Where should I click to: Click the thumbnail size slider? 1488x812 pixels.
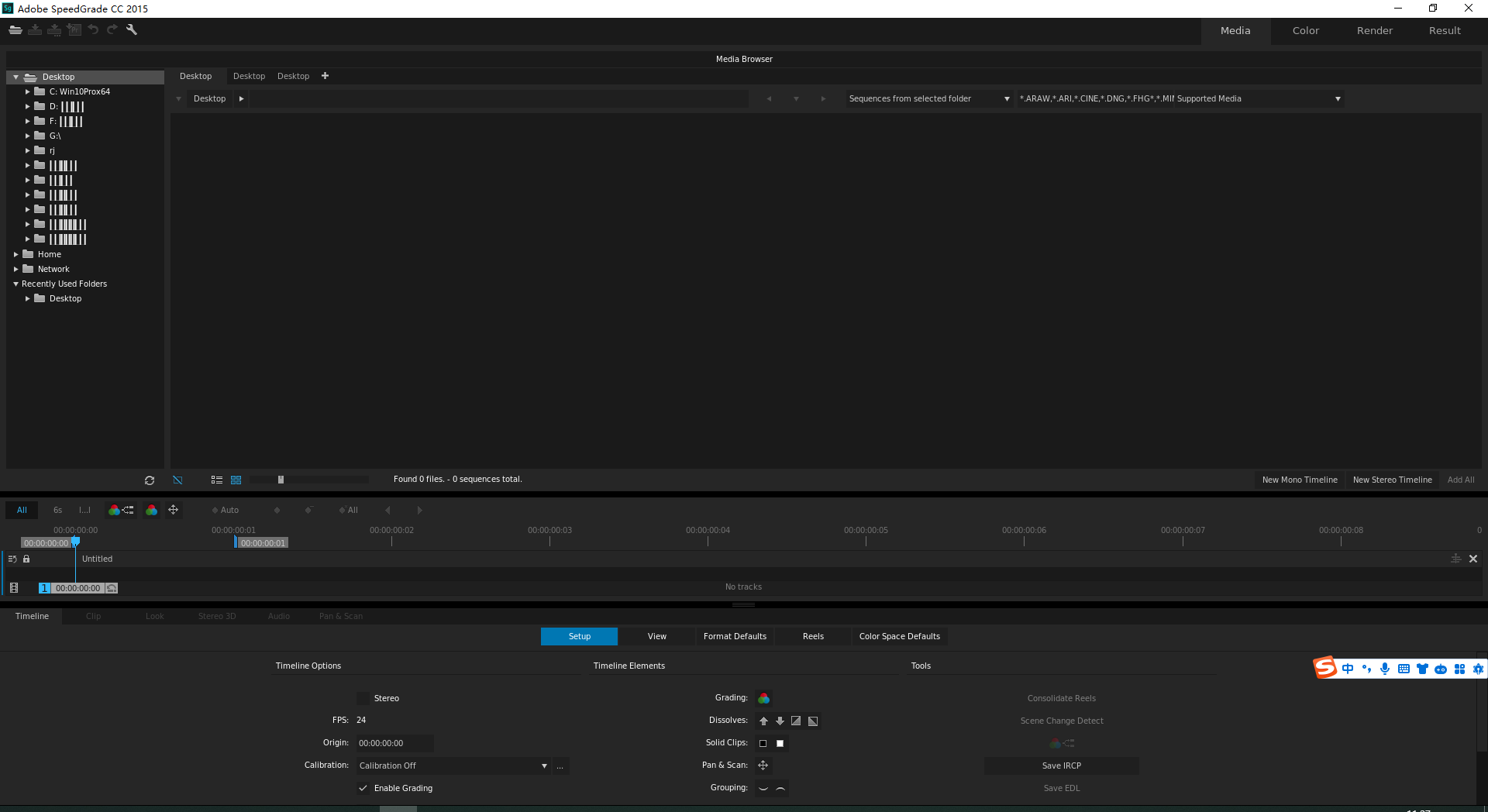281,480
